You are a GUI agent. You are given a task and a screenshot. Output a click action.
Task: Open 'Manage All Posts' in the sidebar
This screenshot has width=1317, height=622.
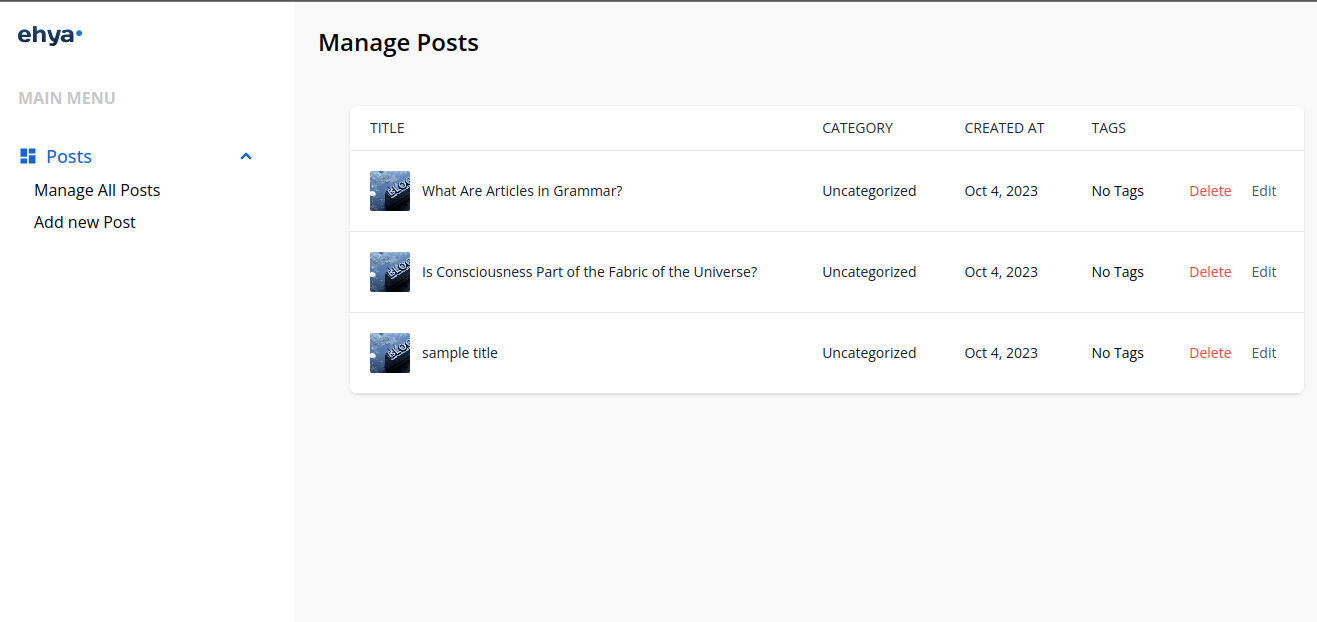[97, 190]
